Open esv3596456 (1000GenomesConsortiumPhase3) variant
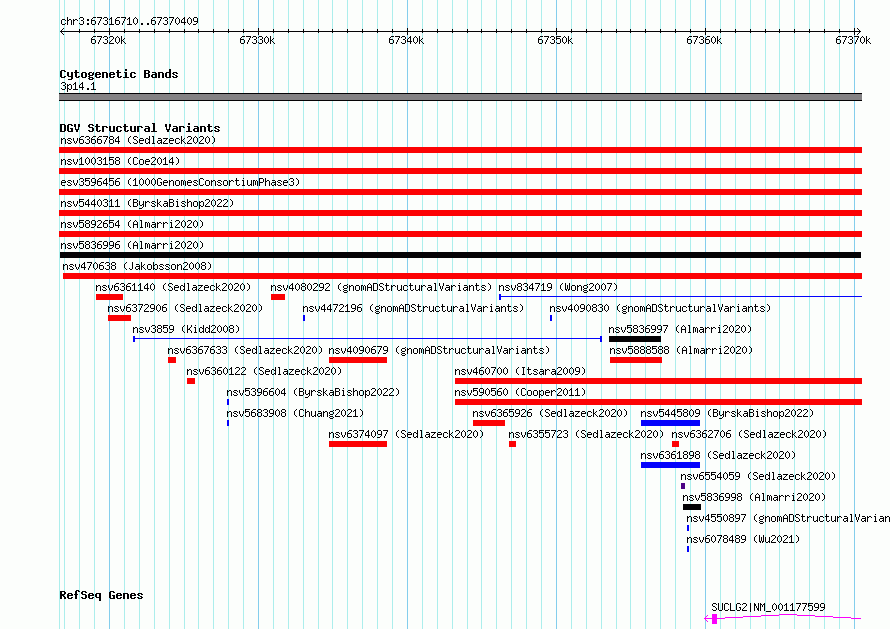The image size is (890, 629). tap(180, 182)
